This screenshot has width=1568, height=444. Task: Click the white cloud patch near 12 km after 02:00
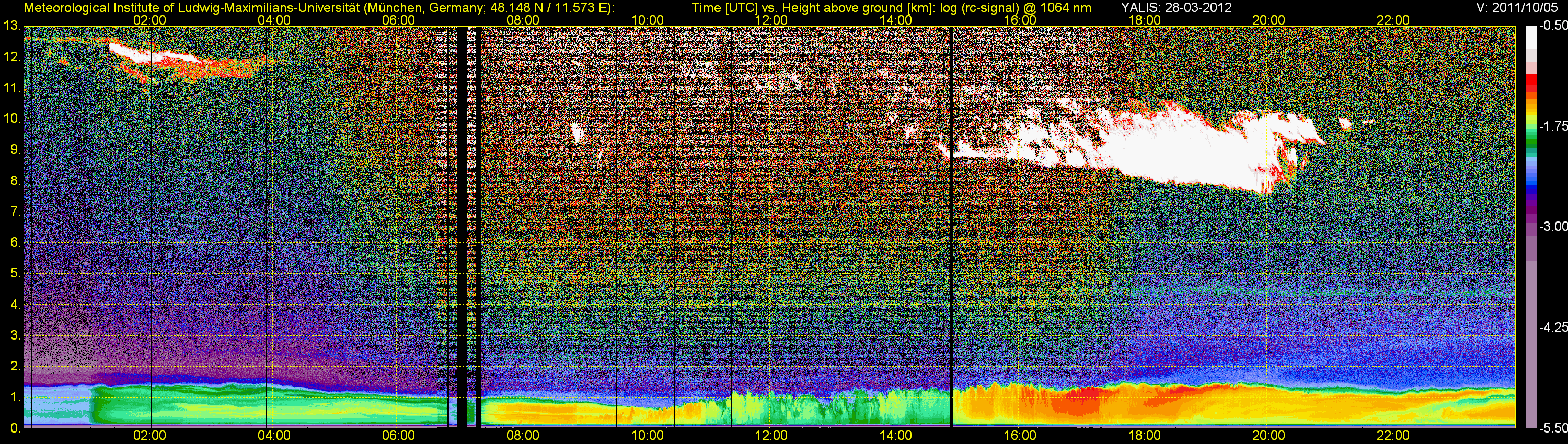[x=155, y=54]
